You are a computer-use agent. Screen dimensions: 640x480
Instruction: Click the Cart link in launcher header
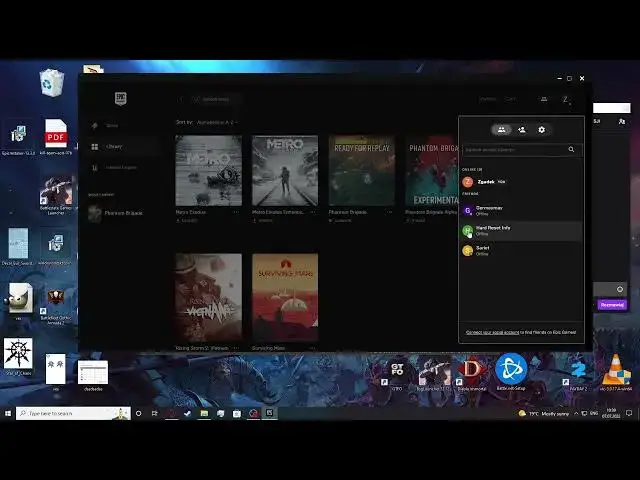point(511,99)
